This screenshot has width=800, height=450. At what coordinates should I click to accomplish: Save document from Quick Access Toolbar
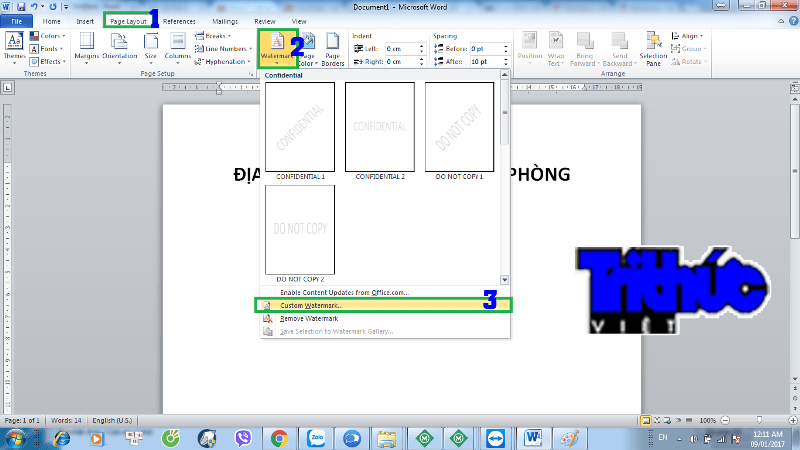coord(21,7)
